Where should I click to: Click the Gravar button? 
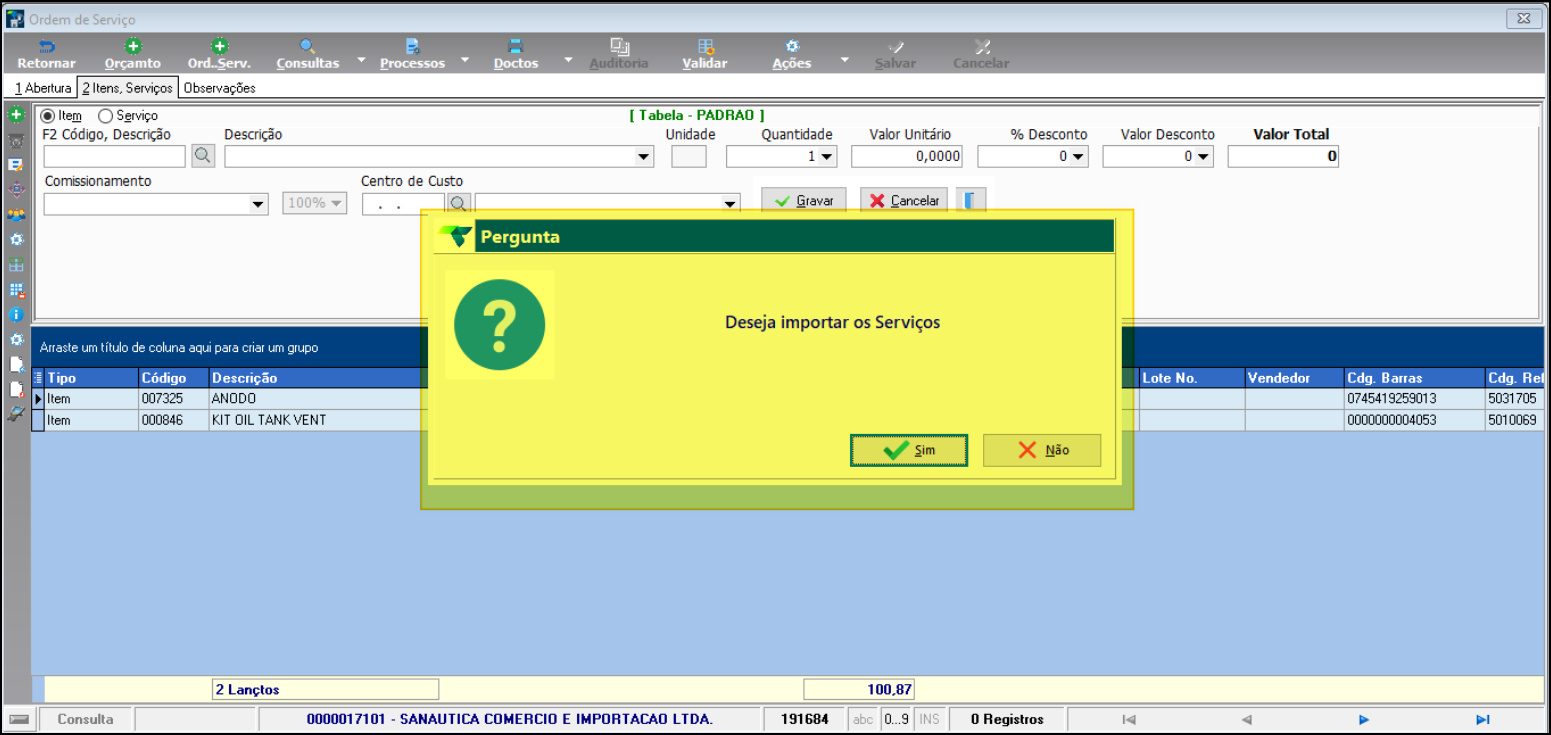click(x=804, y=200)
